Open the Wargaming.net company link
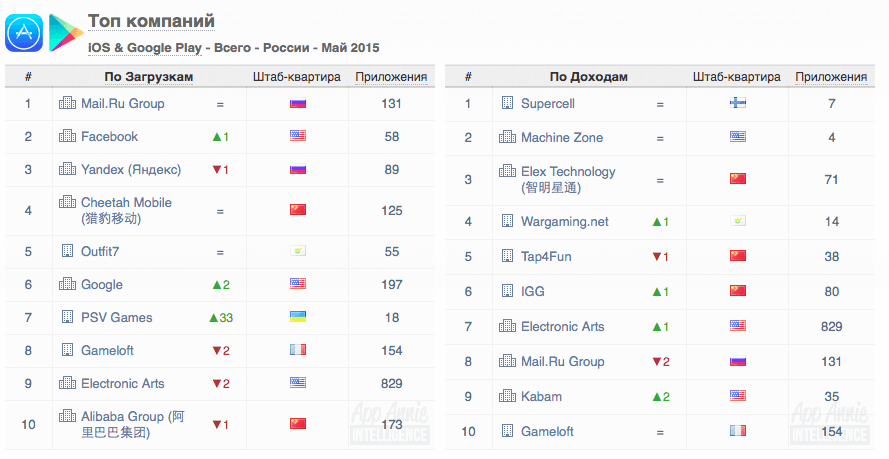The image size is (889, 459). 564,221
